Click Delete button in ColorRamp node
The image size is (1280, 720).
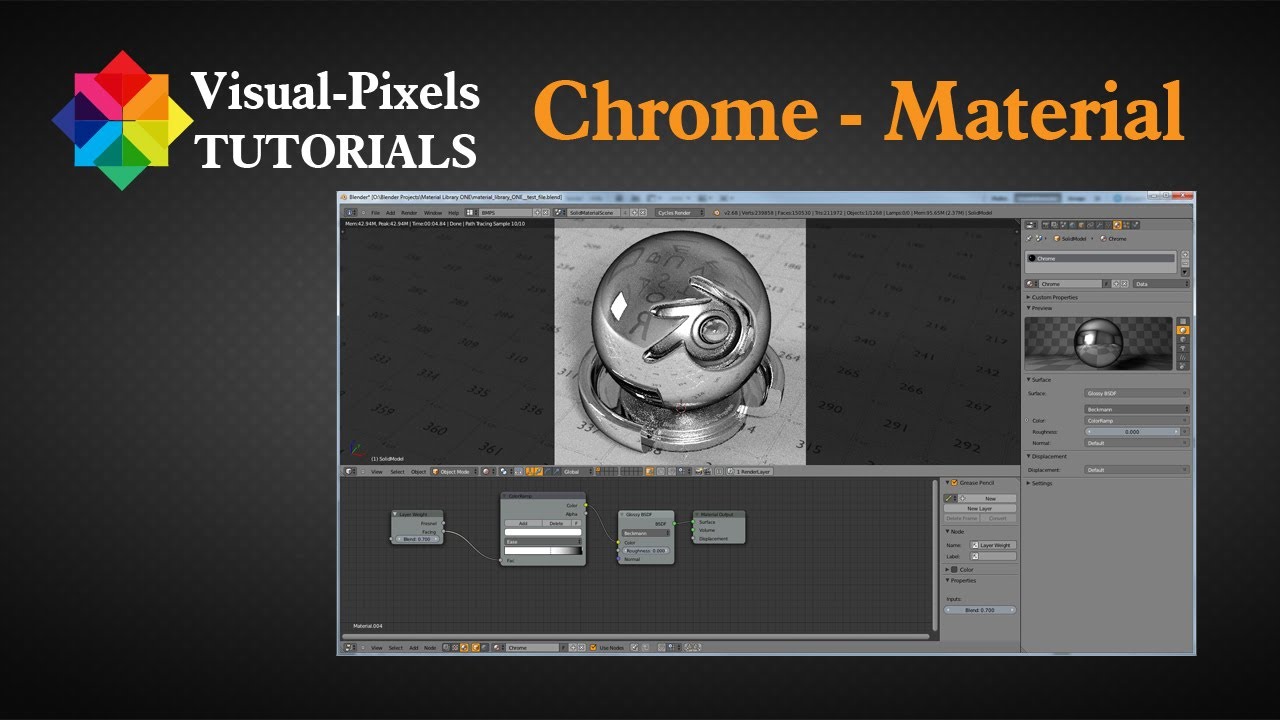coord(557,523)
